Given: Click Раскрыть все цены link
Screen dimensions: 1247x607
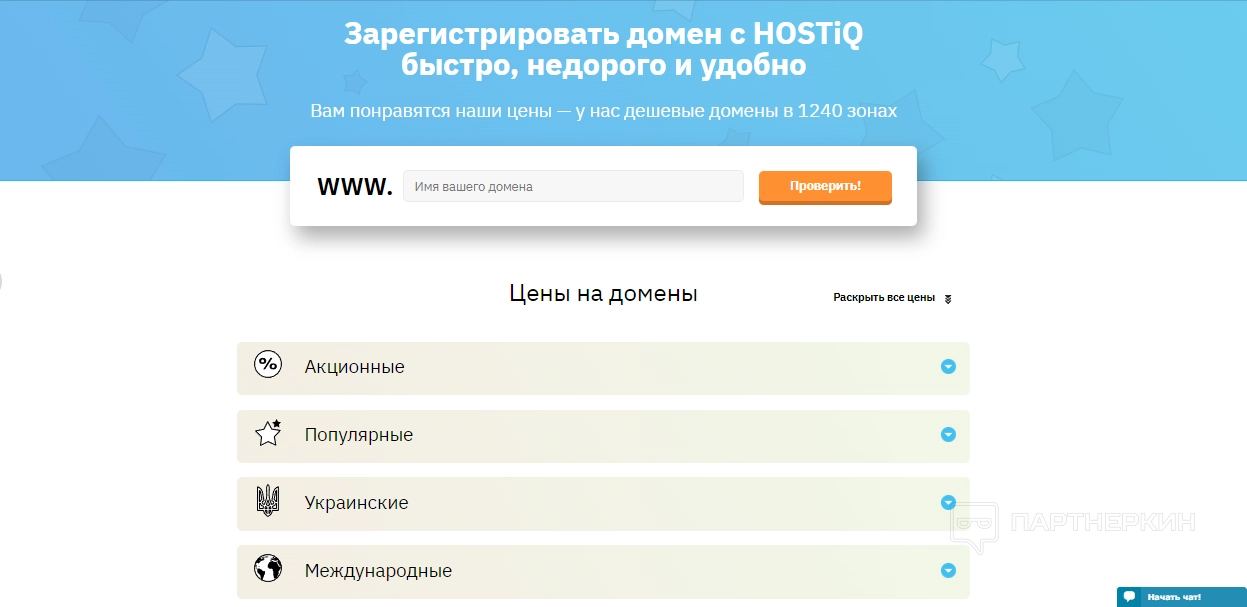Looking at the screenshot, I should click(x=884, y=298).
